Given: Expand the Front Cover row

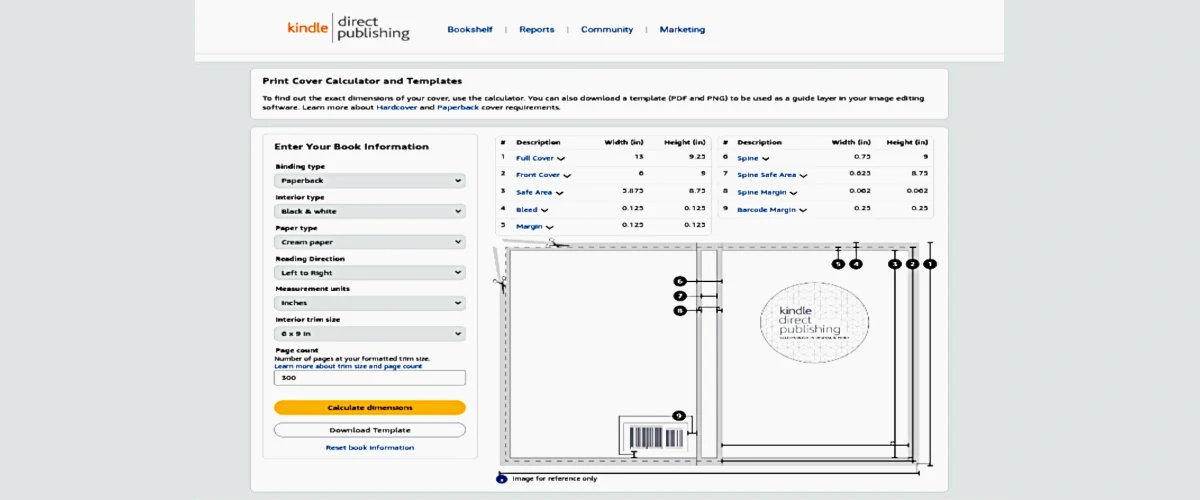Looking at the screenshot, I should click(543, 175).
